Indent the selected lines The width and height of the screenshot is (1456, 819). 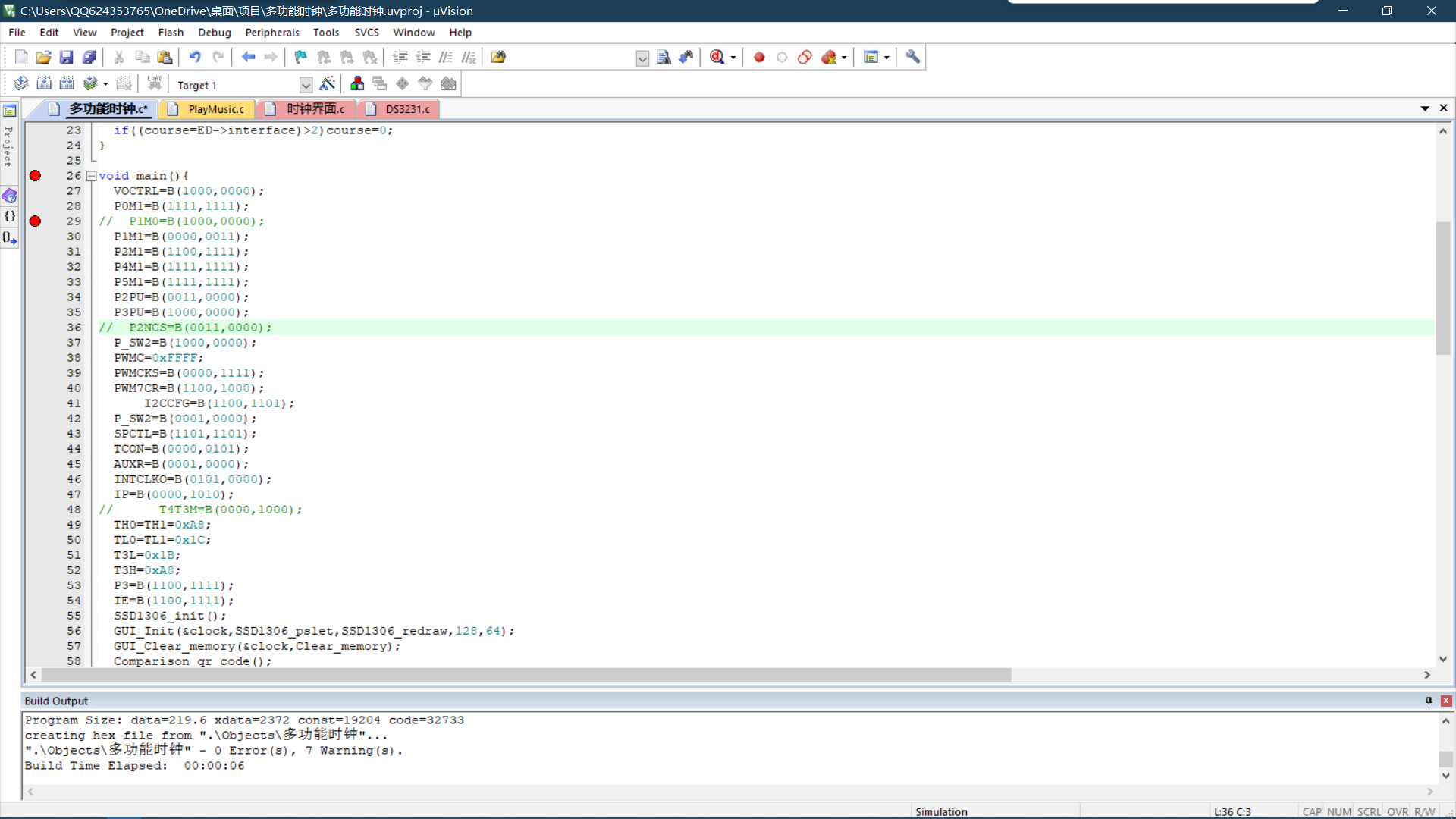400,57
